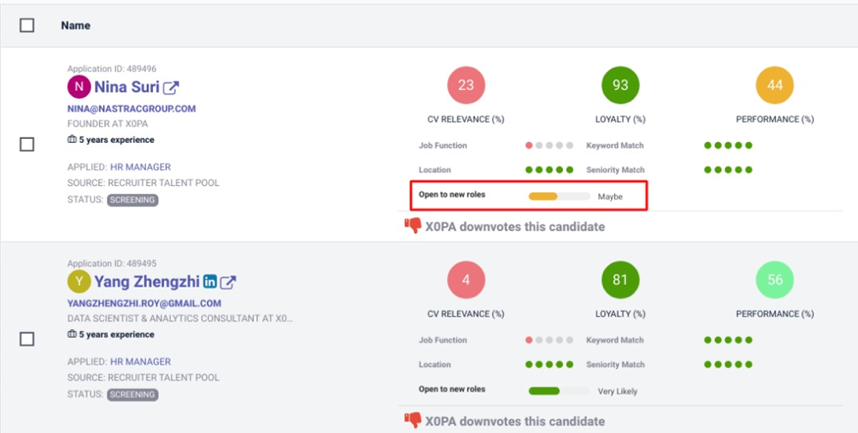858x433 pixels.
Task: Click external link icon beside Yang Zhengzhi
Action: (228, 282)
